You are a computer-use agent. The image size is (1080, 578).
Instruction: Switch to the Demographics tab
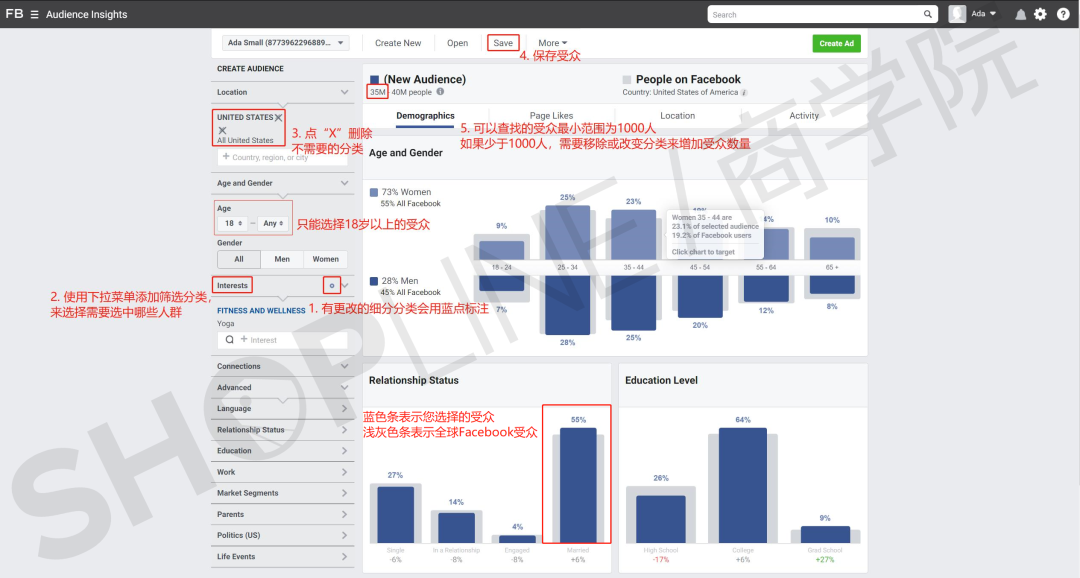425,116
